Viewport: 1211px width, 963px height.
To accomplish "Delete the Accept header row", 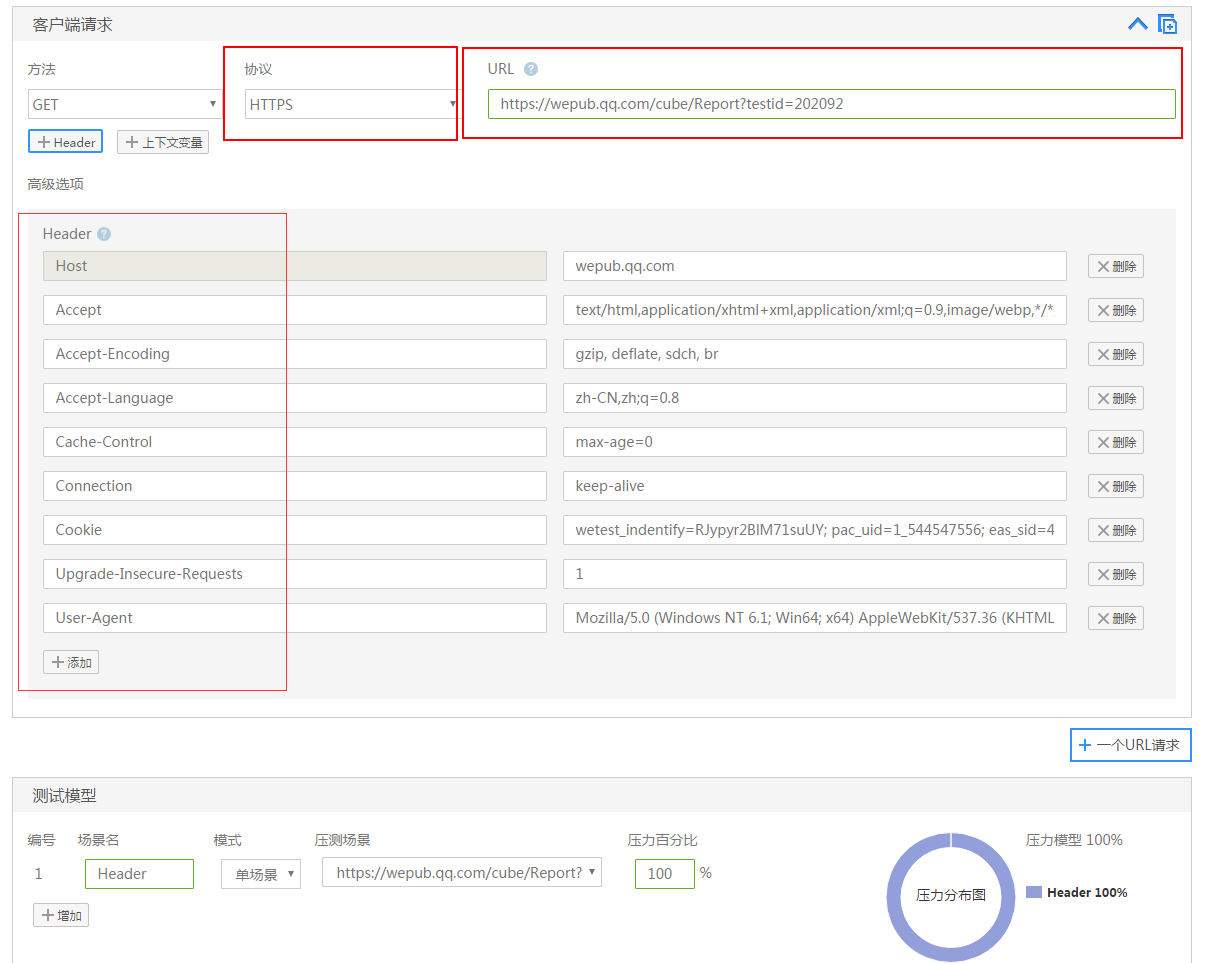I will (x=1116, y=310).
